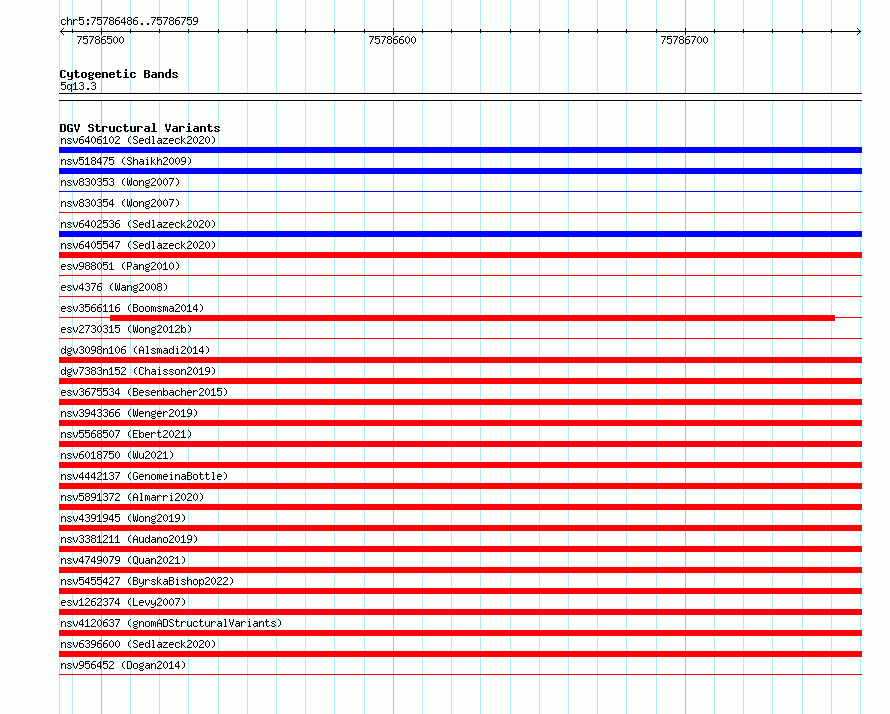Image resolution: width=890 pixels, height=714 pixels.
Task: Open the nsv830354 (Wong2007) variant entry
Action: pyautogui.click(x=120, y=203)
